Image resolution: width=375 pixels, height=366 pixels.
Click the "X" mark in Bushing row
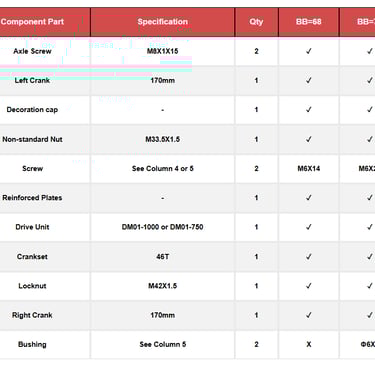tap(309, 344)
